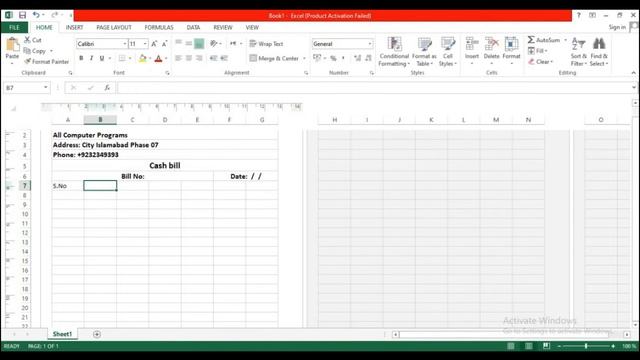Click the Cut scissors command
This screenshot has width=640, height=360.
[33, 40]
